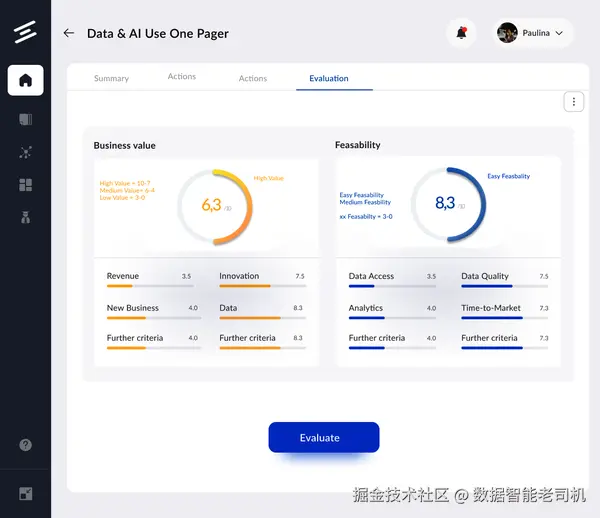Click the Data criterion progress bar
Screen dimensions: 600x518
[x=263, y=318]
